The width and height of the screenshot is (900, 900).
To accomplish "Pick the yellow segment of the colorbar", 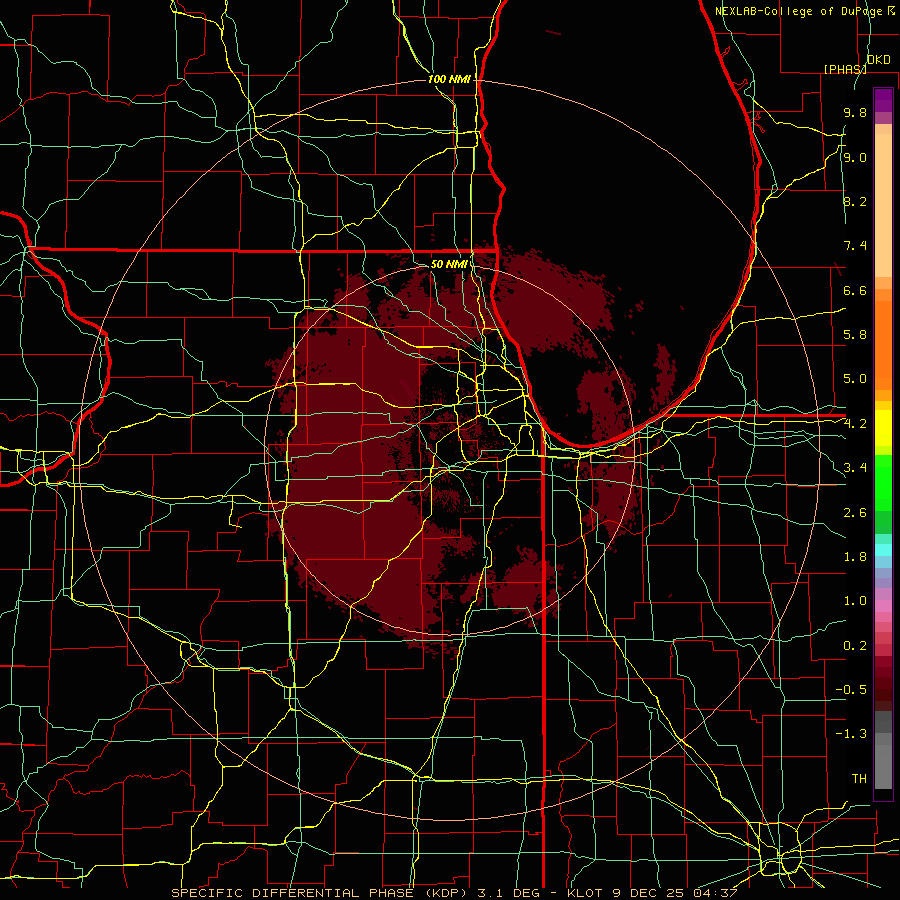I will tap(883, 428).
